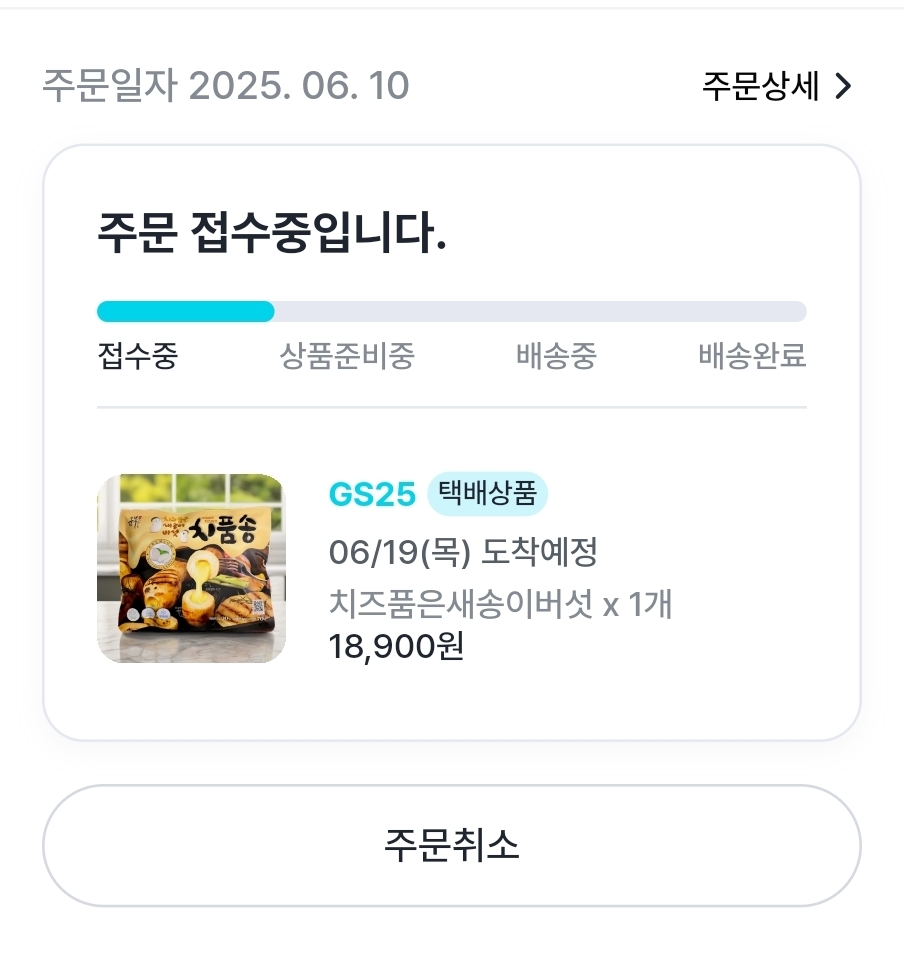
Task: Select the 배송완료 progress step
Action: (x=751, y=356)
